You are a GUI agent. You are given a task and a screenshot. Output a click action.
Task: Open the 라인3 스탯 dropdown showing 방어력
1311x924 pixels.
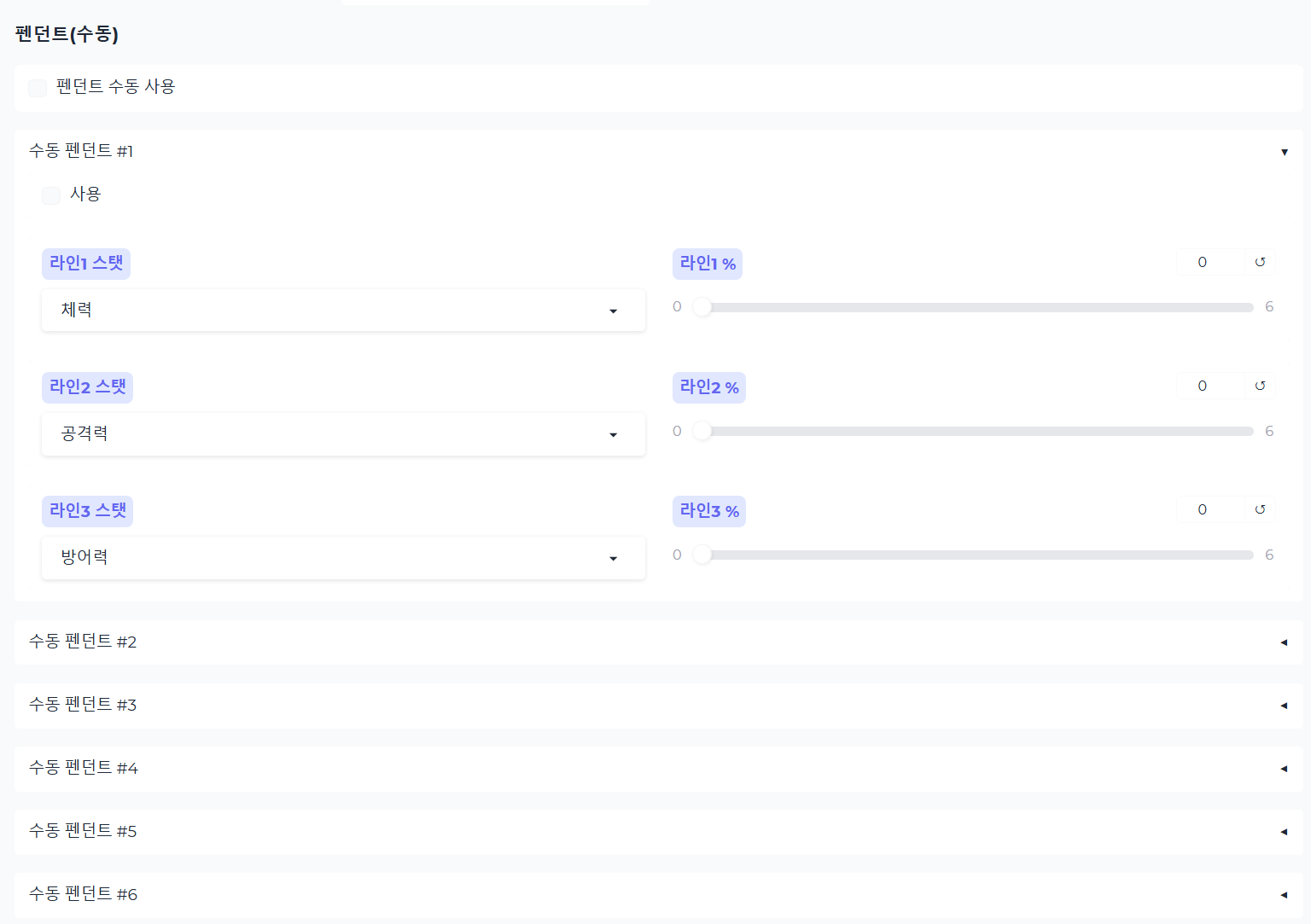pos(343,558)
